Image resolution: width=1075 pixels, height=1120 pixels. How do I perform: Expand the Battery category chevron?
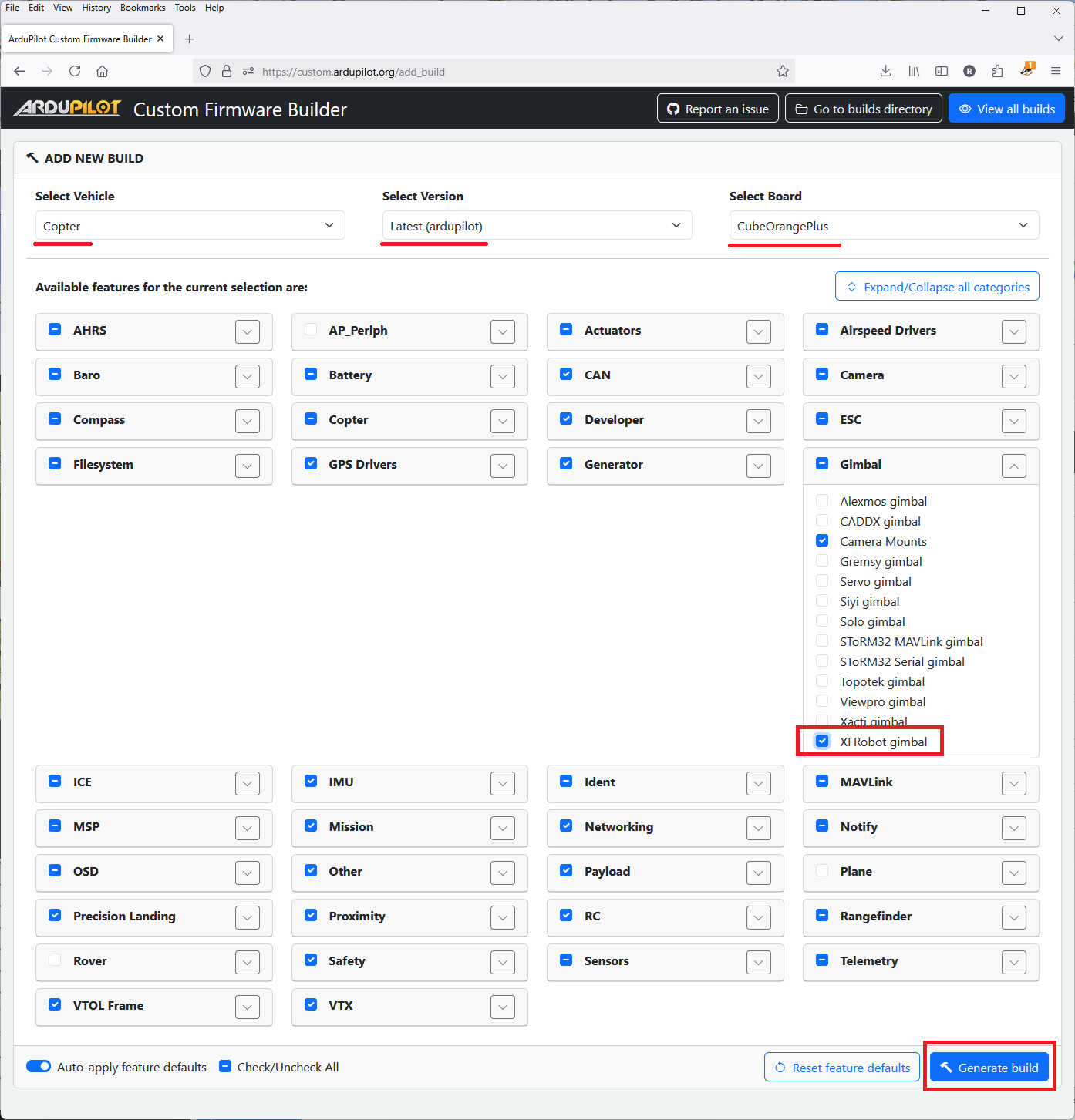(503, 376)
